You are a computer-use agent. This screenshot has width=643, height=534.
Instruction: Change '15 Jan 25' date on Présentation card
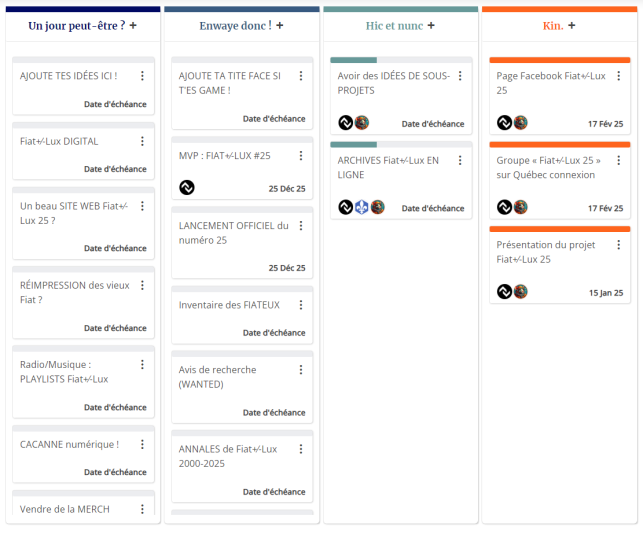click(606, 293)
